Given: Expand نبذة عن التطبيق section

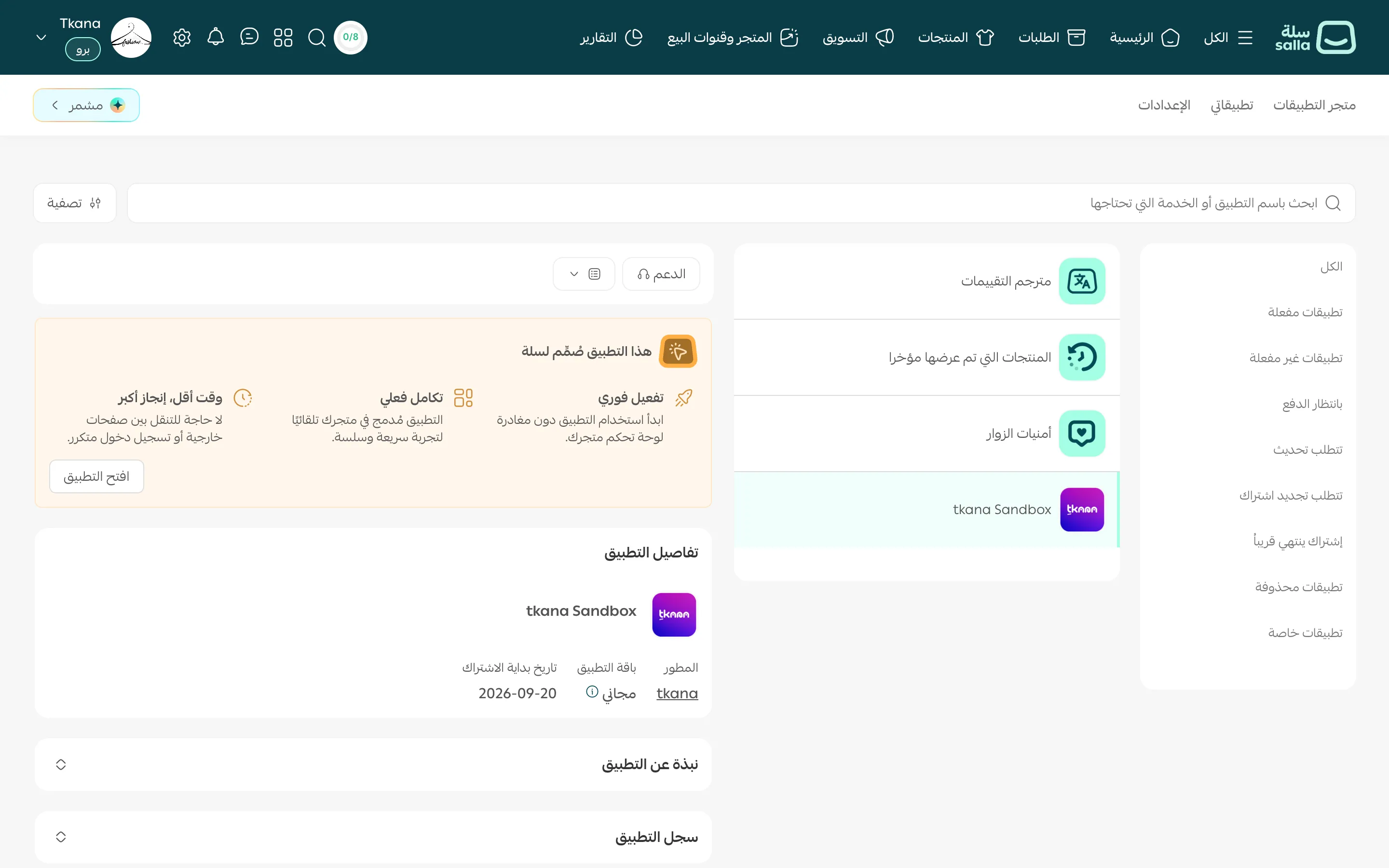Looking at the screenshot, I should coord(373,765).
